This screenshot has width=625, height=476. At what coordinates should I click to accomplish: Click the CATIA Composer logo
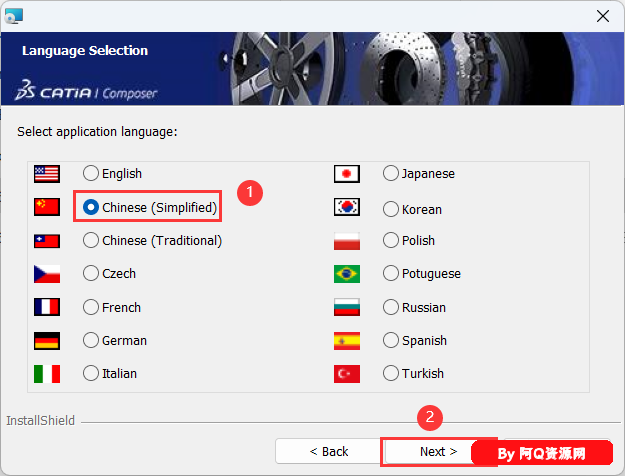(x=86, y=90)
